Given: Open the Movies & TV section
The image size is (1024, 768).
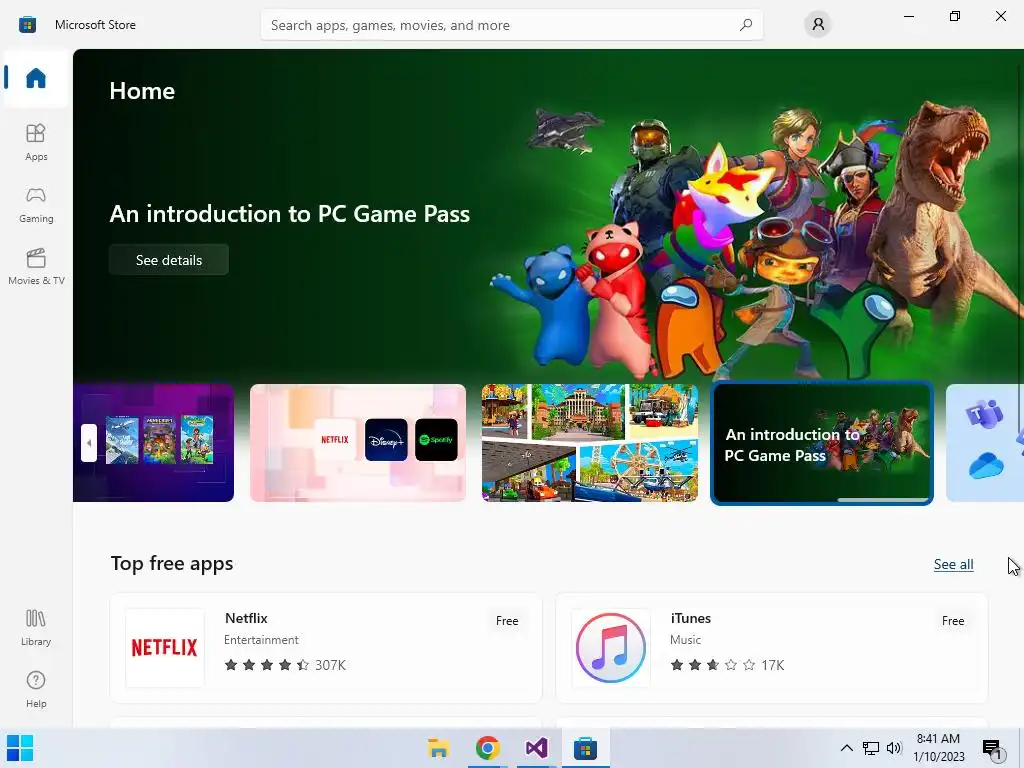Looking at the screenshot, I should [x=36, y=266].
